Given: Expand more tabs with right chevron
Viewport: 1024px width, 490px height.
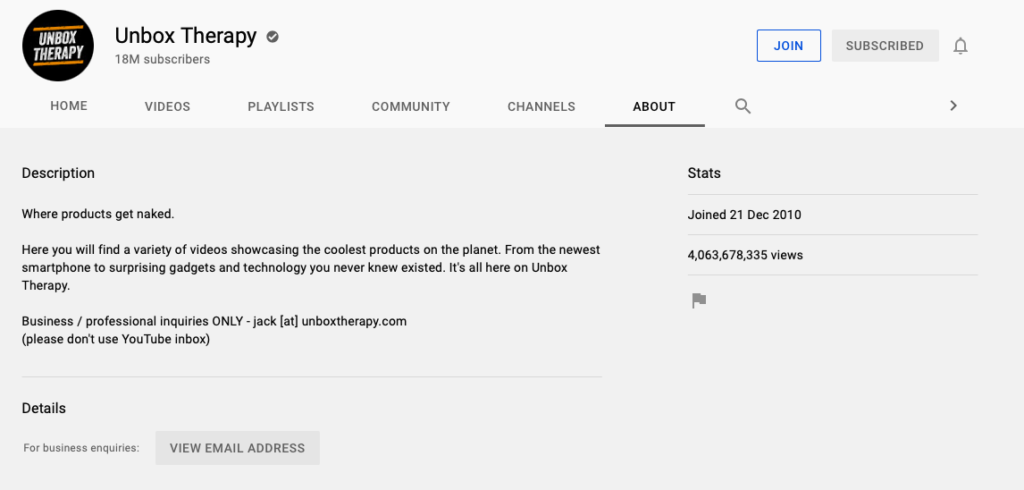Looking at the screenshot, I should pyautogui.click(x=953, y=106).
